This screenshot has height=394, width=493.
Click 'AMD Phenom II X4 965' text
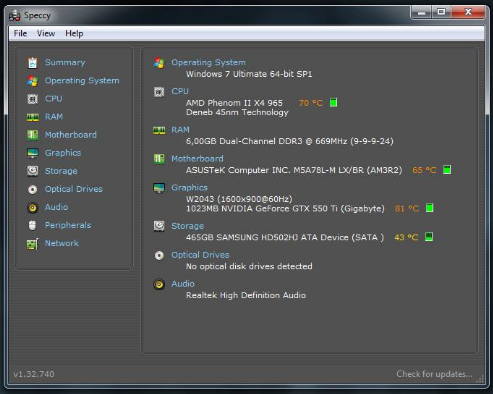click(234, 103)
